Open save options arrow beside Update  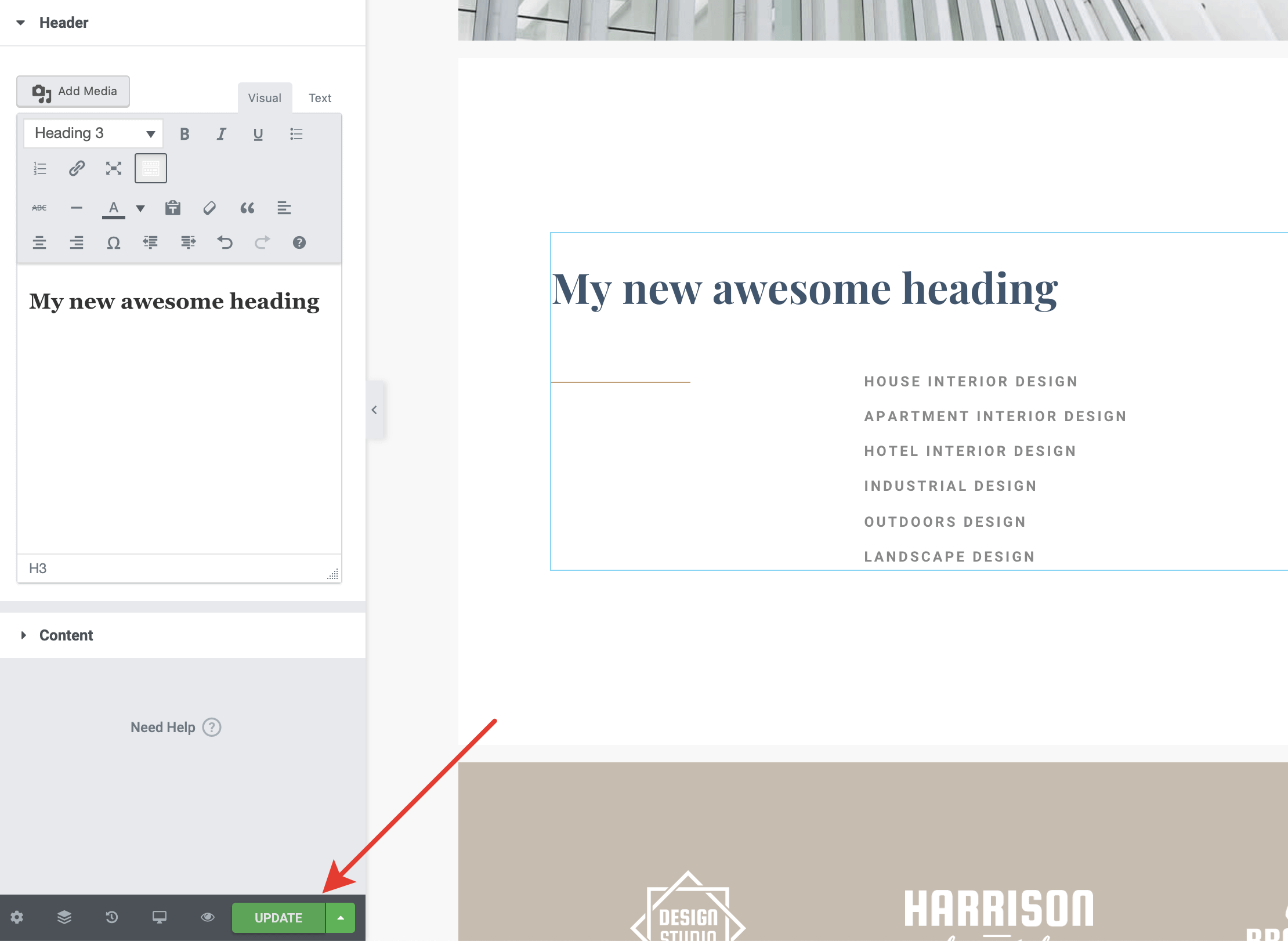[x=341, y=918]
